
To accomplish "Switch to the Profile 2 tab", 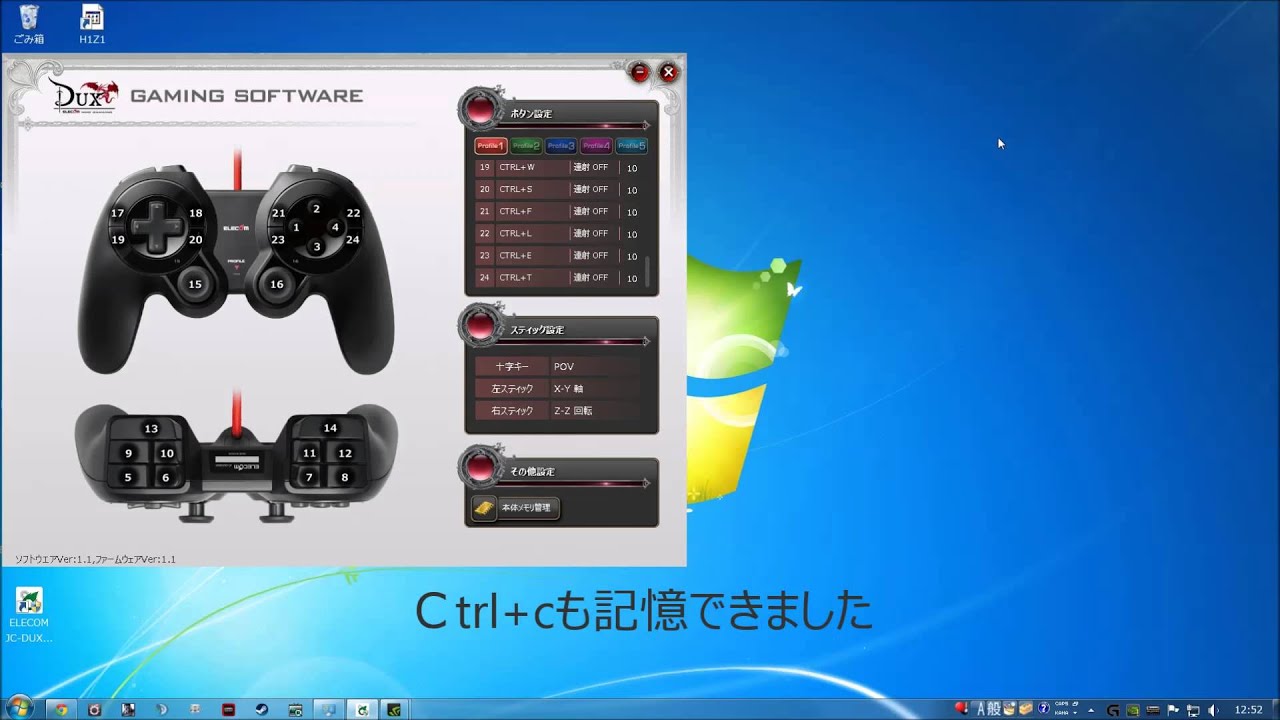I will pyautogui.click(x=526, y=146).
